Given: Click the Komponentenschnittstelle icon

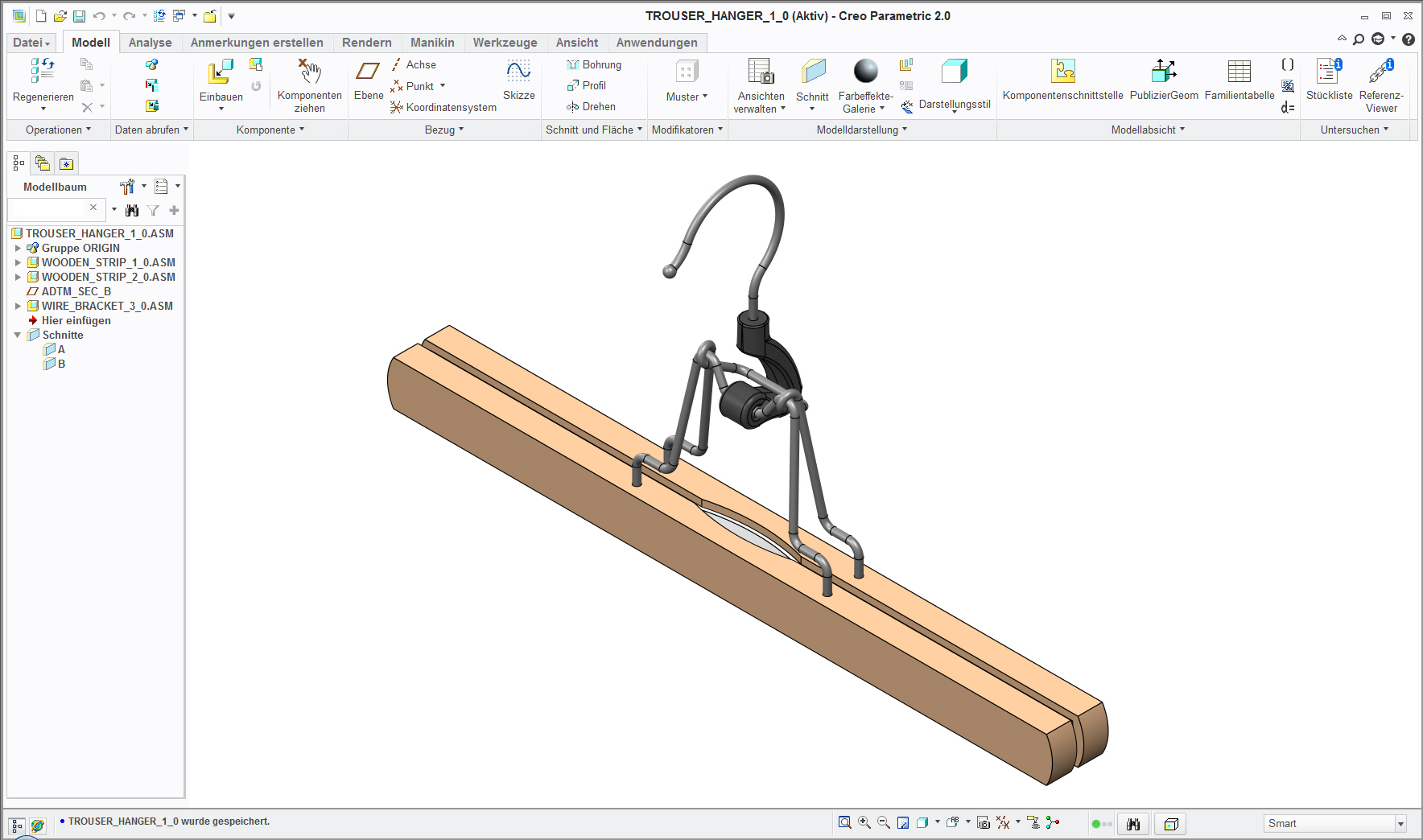Looking at the screenshot, I should pyautogui.click(x=1063, y=71).
